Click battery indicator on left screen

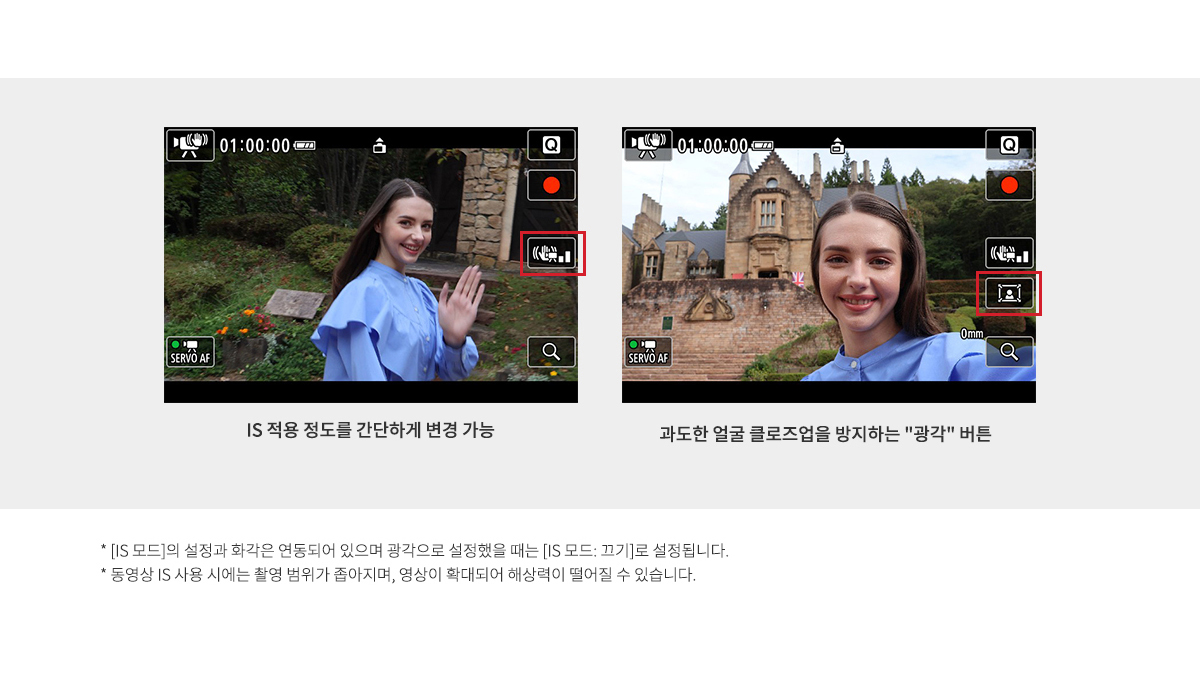pos(305,146)
